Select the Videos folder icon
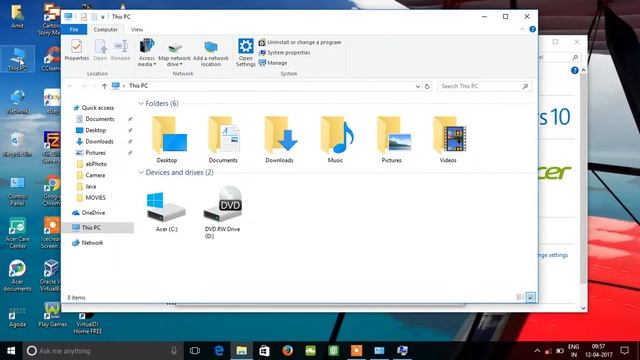This screenshot has height=360, width=640. point(448,140)
